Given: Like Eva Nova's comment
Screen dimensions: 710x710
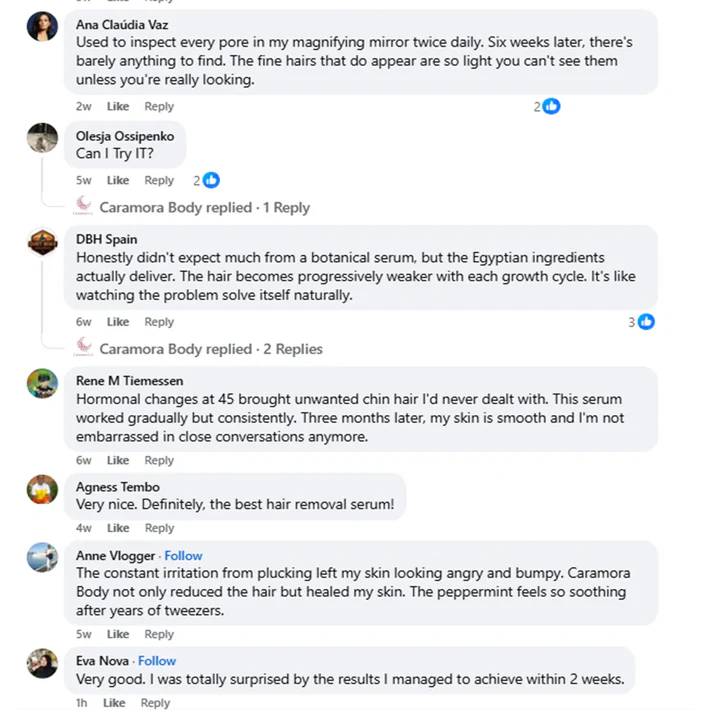Looking at the screenshot, I should 114,703.
